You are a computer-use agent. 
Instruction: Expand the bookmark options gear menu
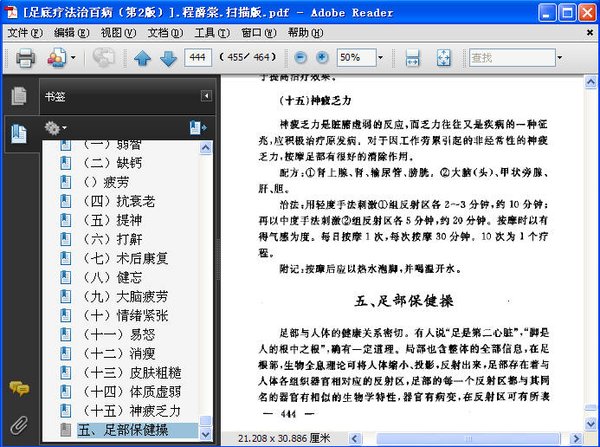pyautogui.click(x=55, y=128)
